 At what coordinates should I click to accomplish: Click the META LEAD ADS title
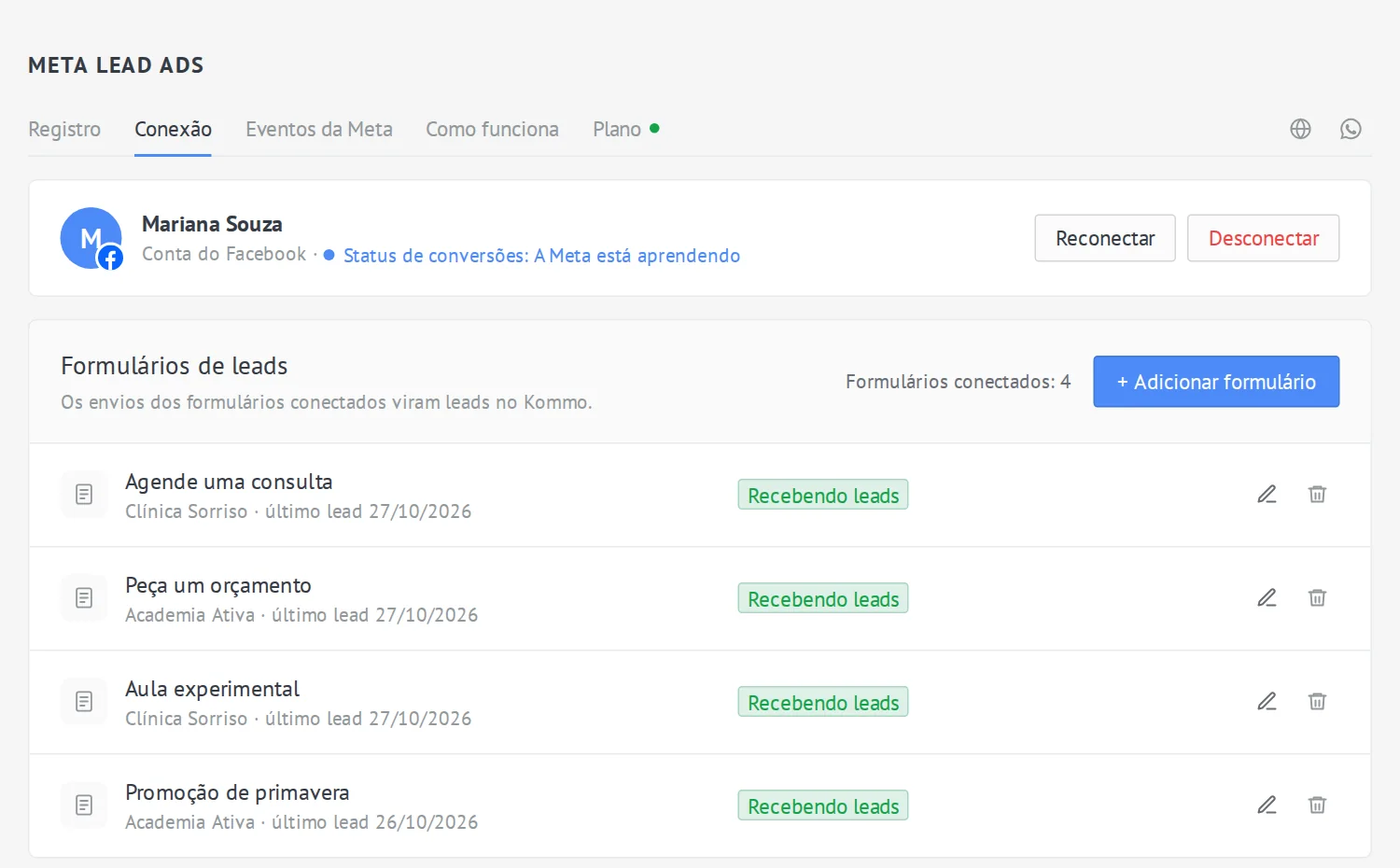(116, 65)
